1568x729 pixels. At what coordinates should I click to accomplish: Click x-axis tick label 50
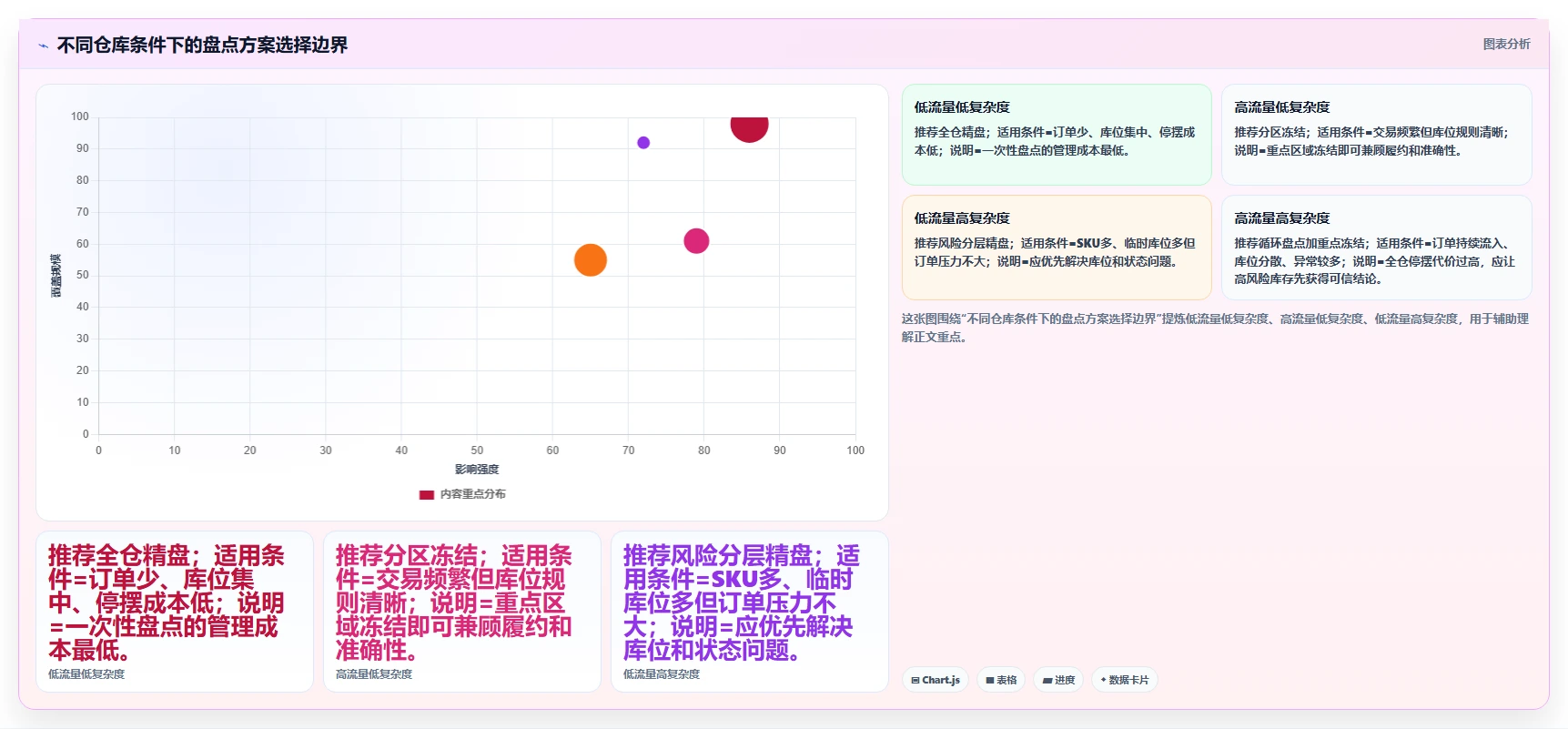[x=477, y=451]
